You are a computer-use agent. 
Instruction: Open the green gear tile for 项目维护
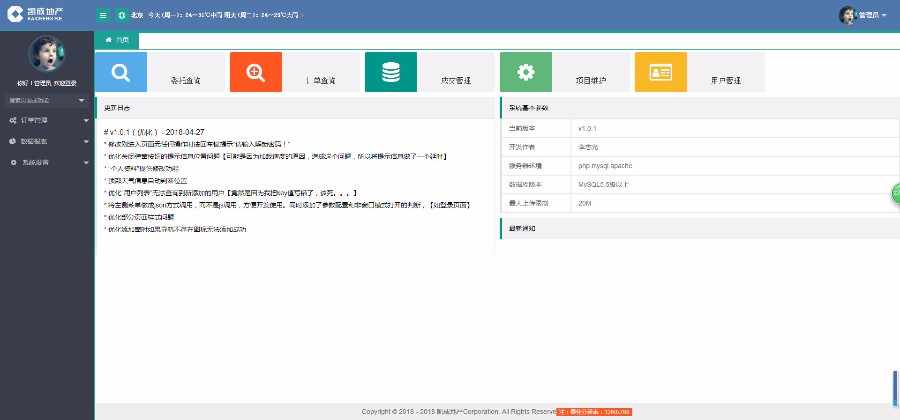tap(526, 72)
